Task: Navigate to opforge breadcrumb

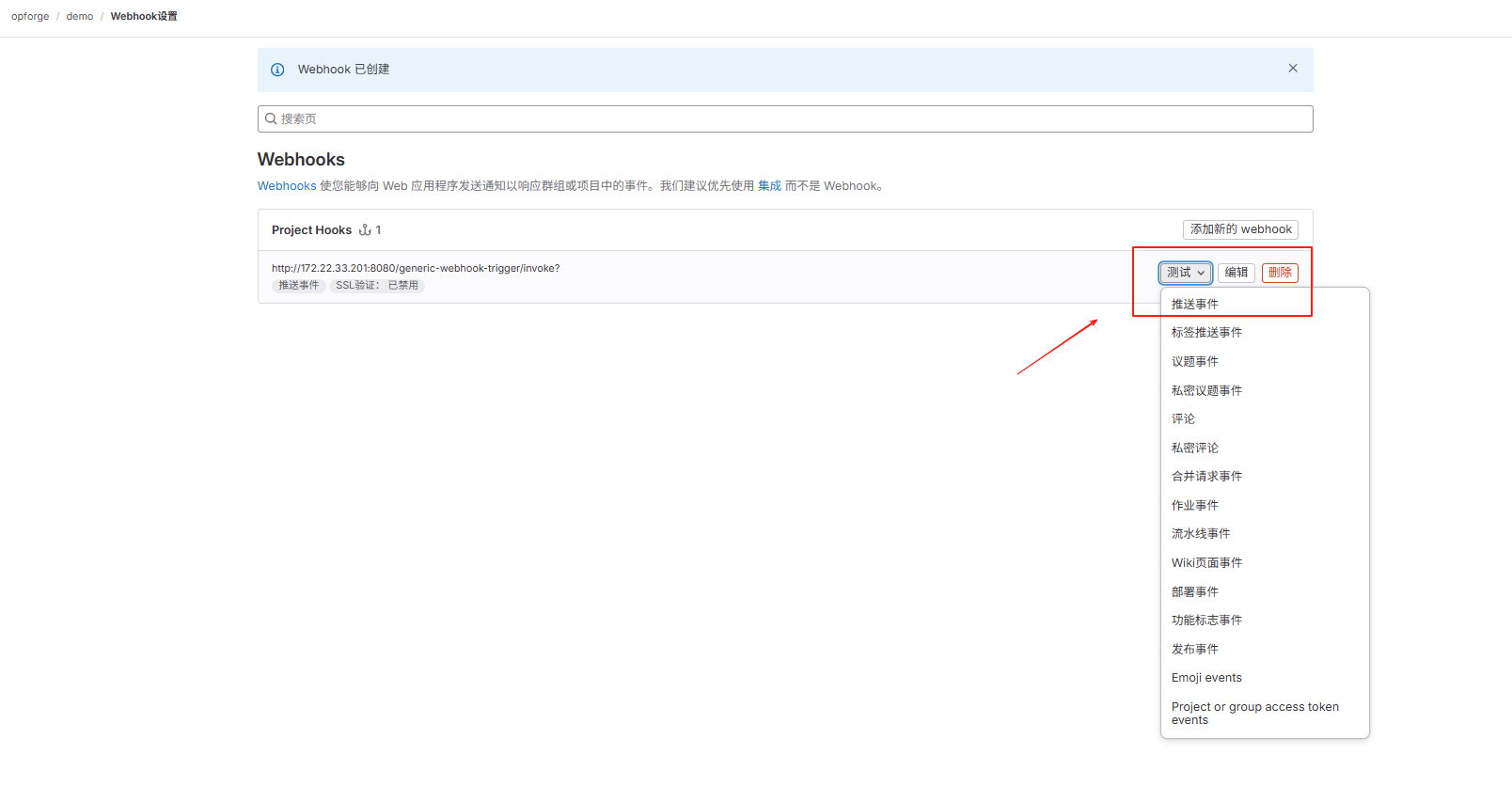Action: pyautogui.click(x=30, y=17)
